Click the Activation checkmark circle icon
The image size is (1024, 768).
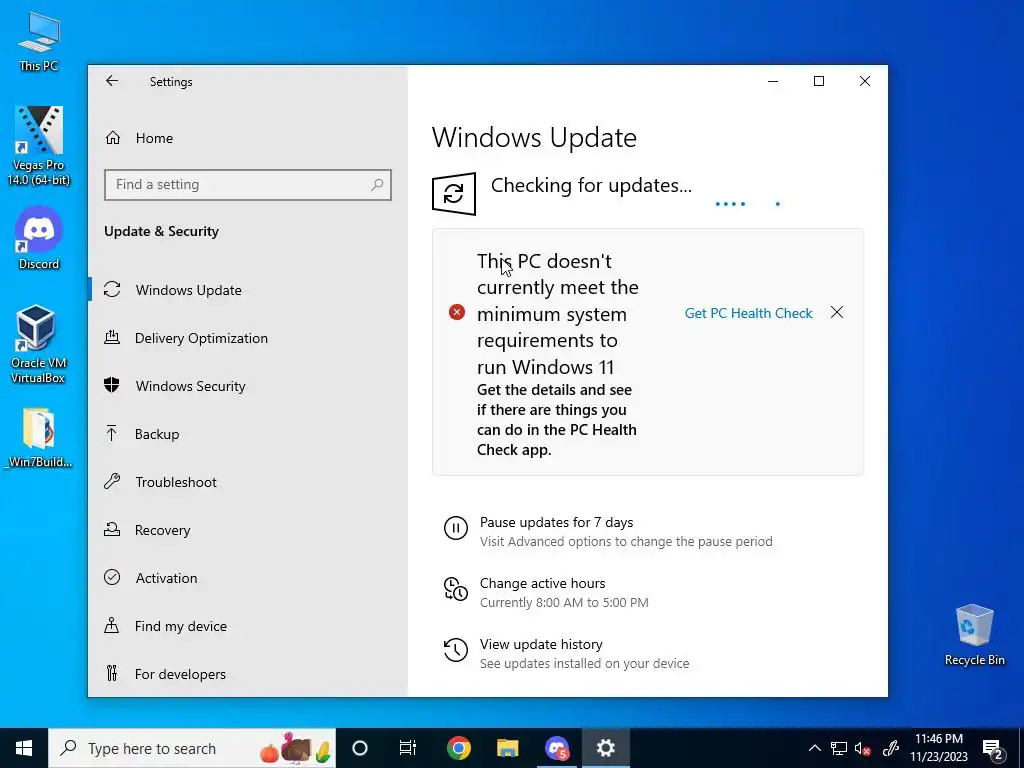112,577
